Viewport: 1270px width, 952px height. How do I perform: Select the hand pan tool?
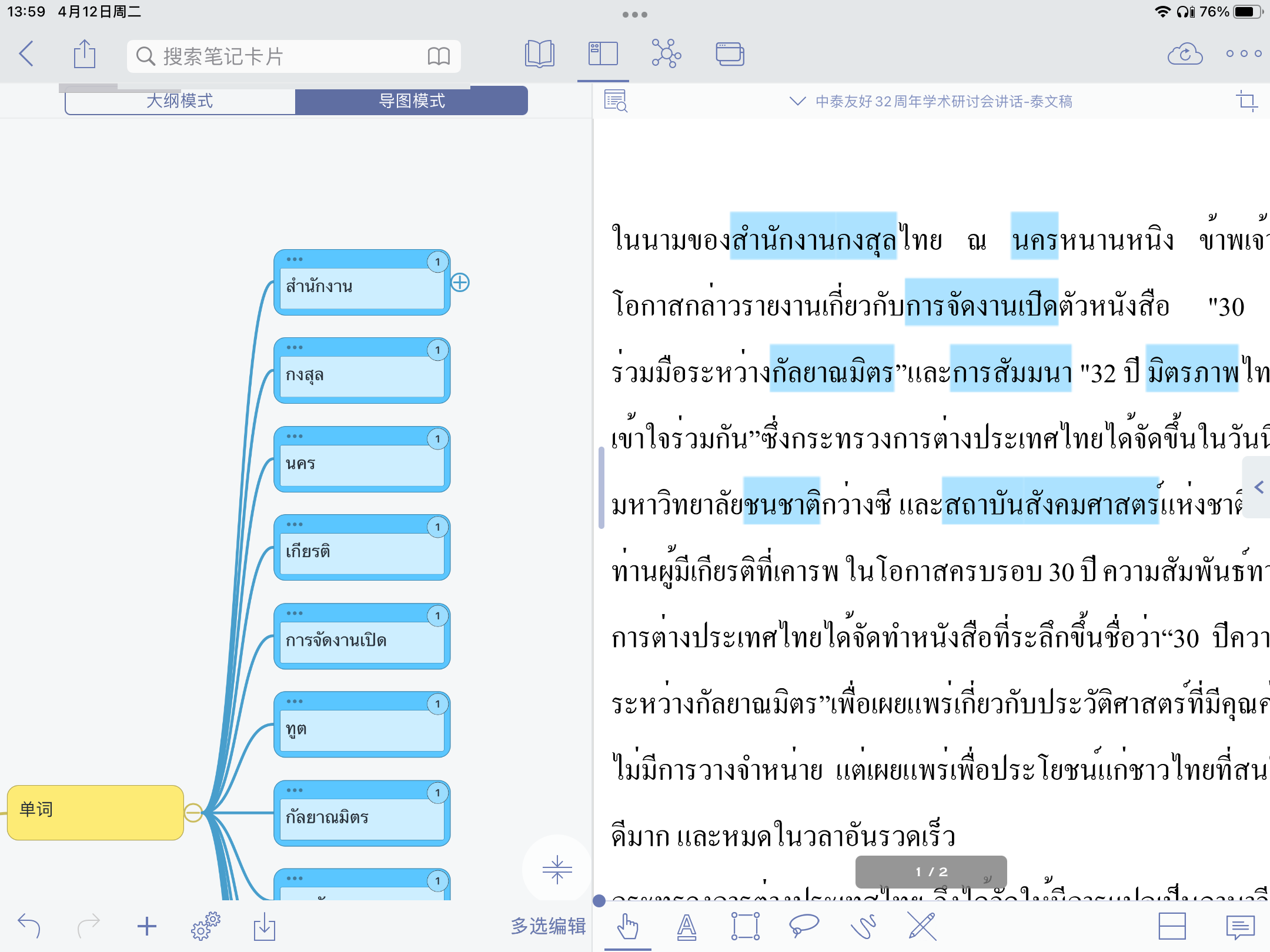coord(628,927)
